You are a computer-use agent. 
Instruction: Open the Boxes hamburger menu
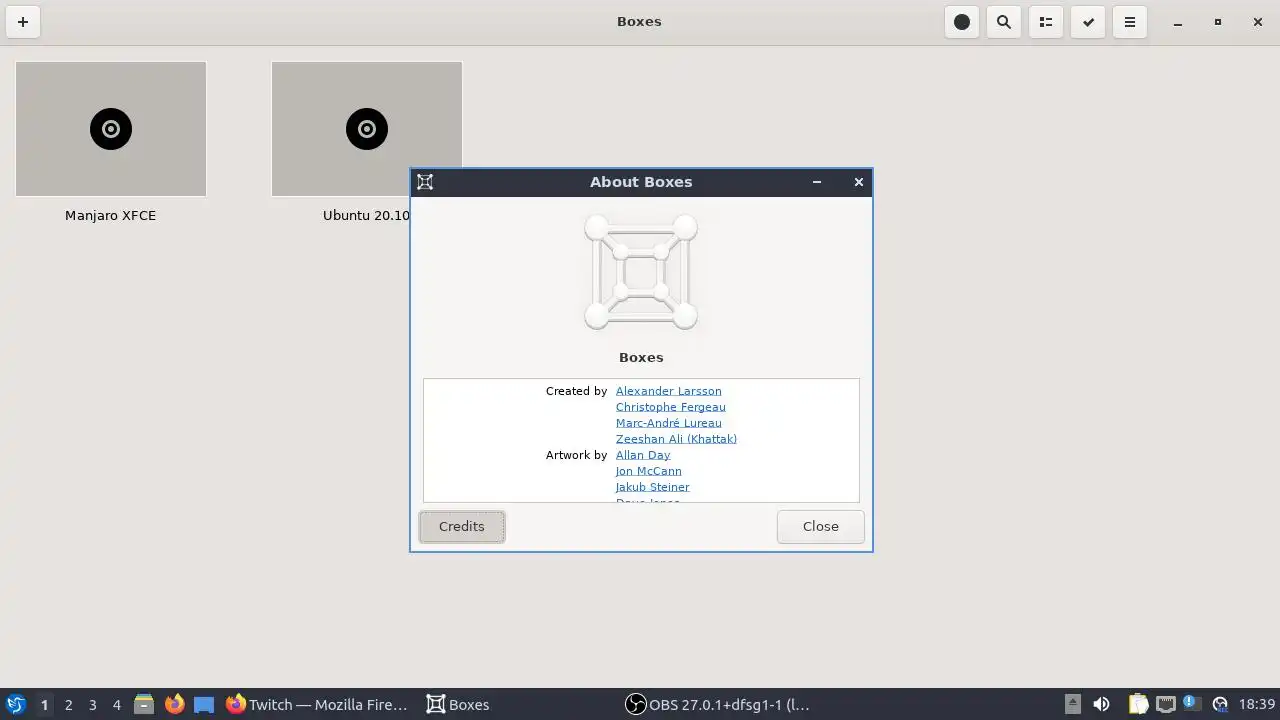pos(1130,22)
